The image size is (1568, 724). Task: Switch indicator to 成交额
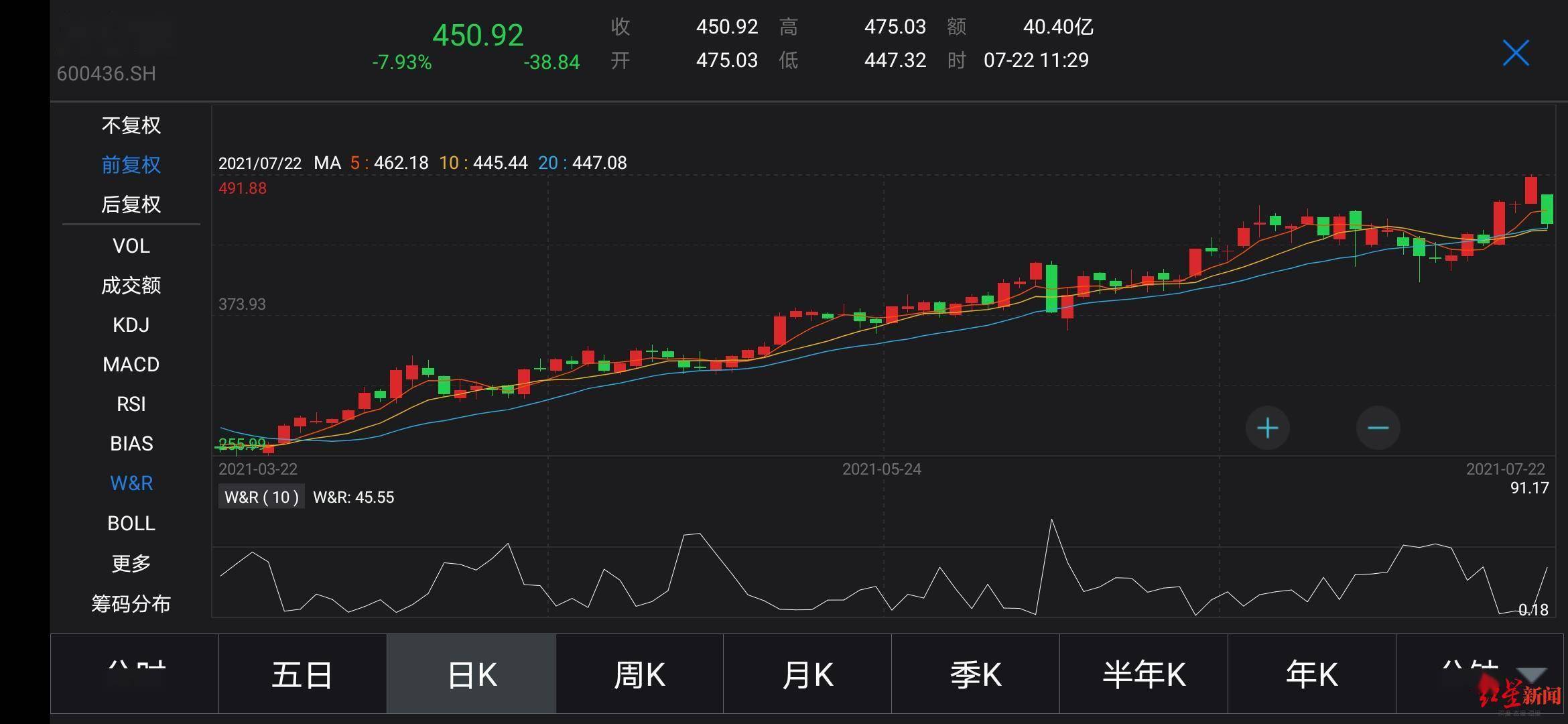(x=131, y=286)
